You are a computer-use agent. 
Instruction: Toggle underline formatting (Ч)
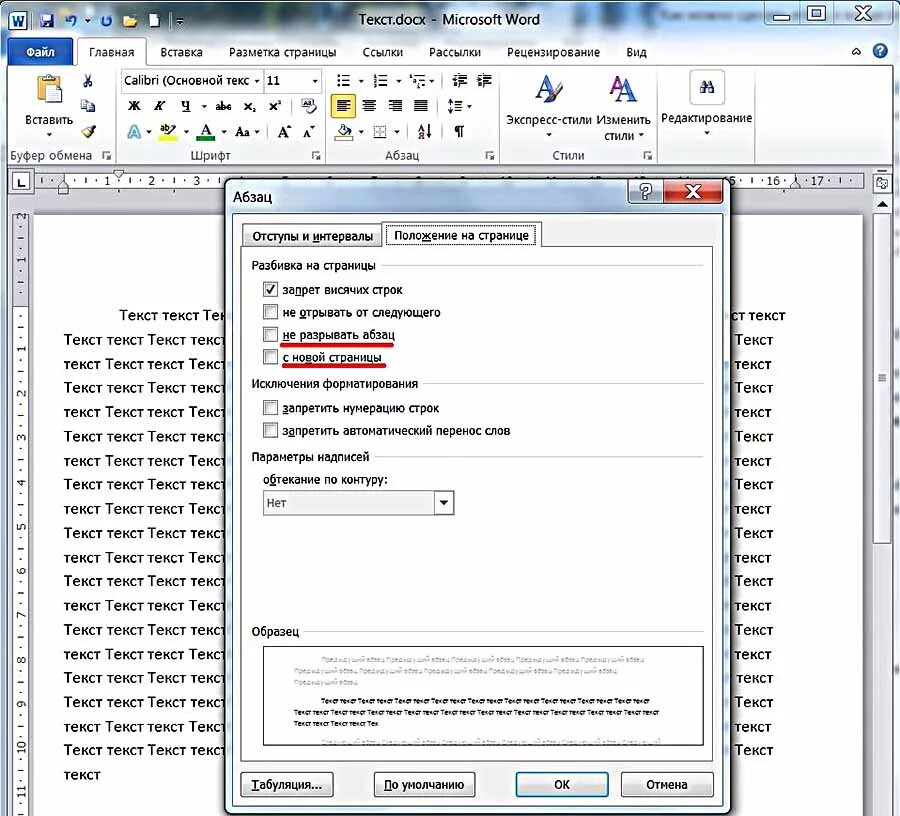pyautogui.click(x=185, y=106)
